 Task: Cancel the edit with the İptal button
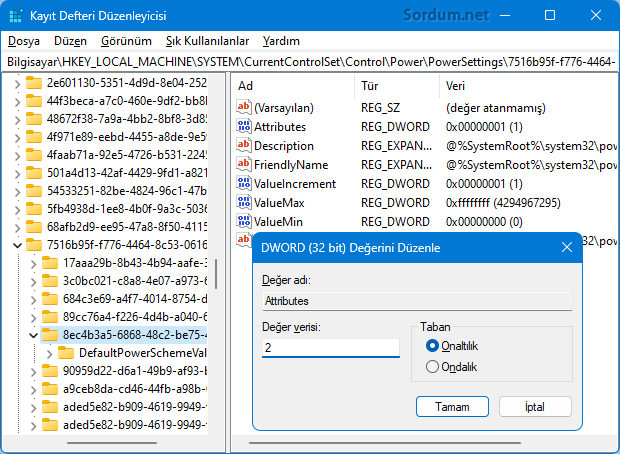pyautogui.click(x=535, y=407)
